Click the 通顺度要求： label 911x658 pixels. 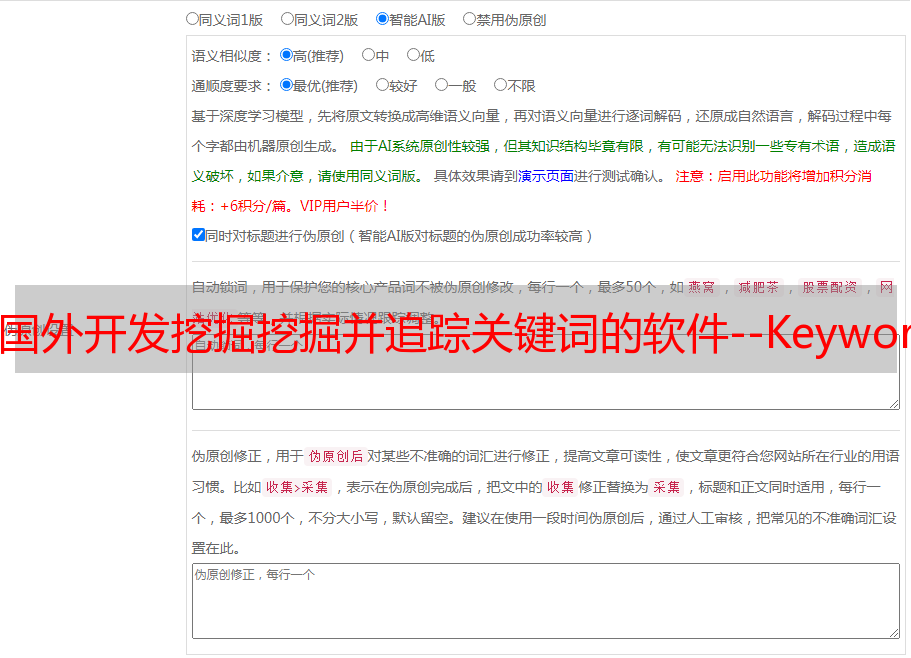point(232,87)
